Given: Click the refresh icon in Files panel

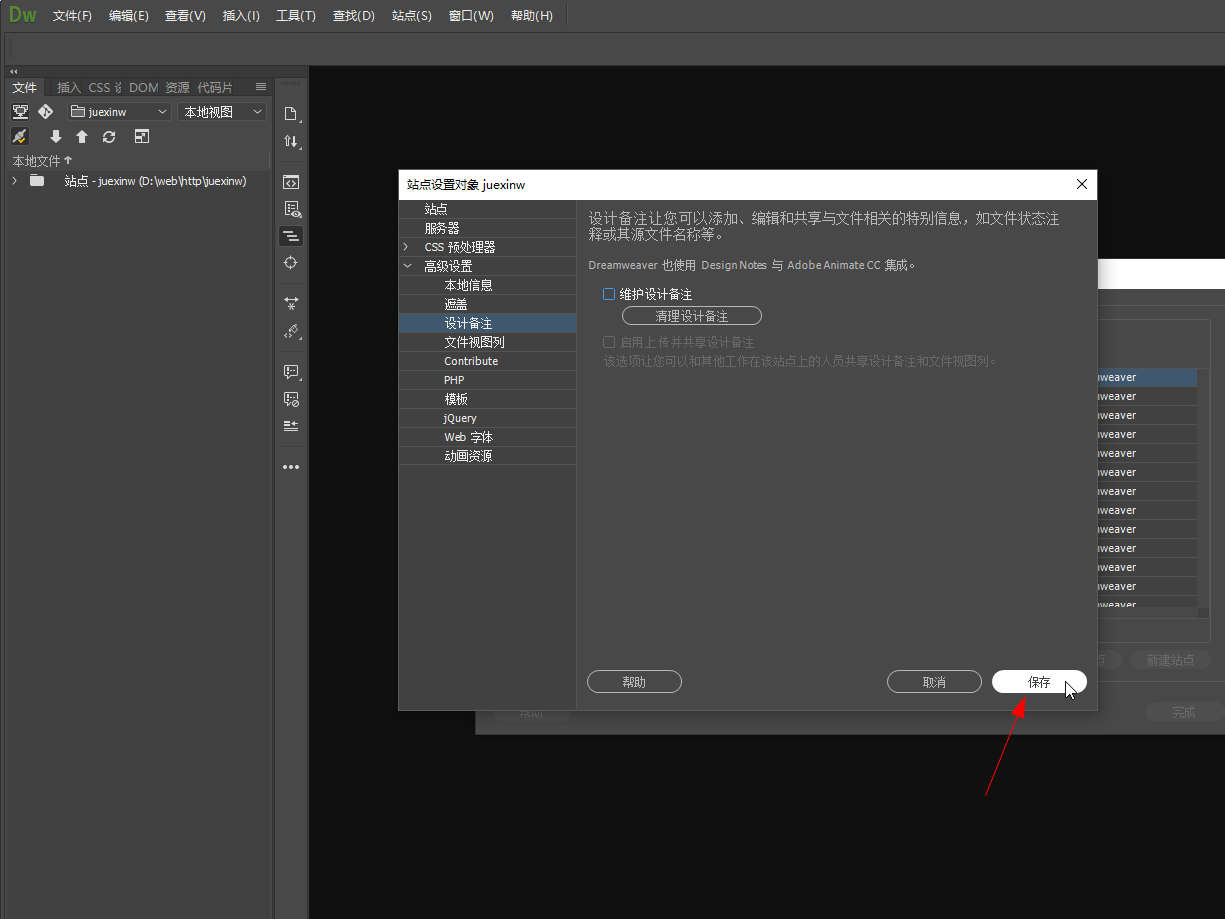Looking at the screenshot, I should click(109, 137).
